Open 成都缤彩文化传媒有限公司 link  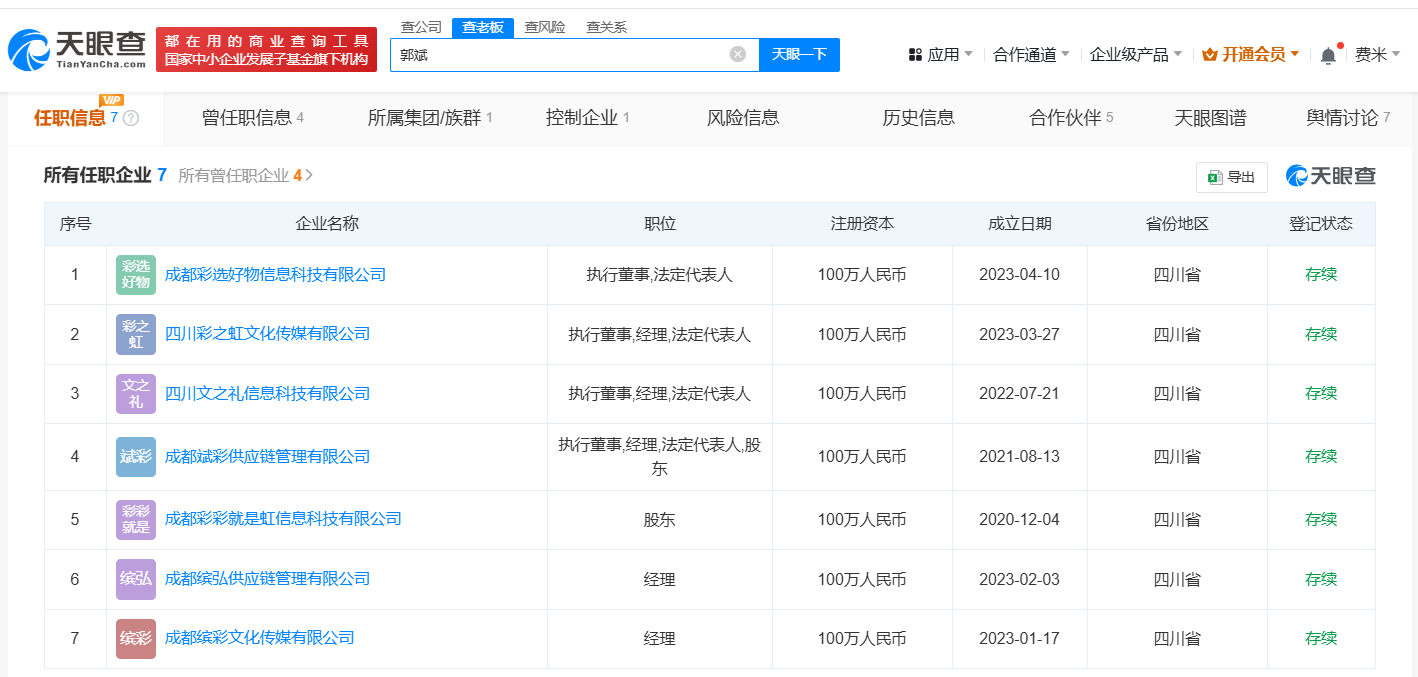click(259, 638)
